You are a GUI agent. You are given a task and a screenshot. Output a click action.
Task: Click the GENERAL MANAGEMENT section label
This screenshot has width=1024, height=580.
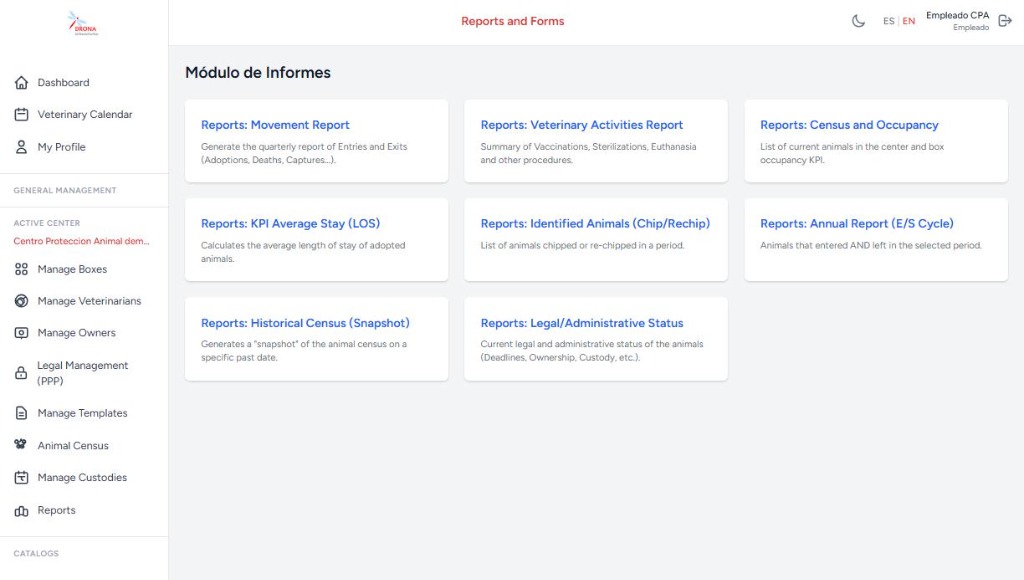(x=65, y=190)
